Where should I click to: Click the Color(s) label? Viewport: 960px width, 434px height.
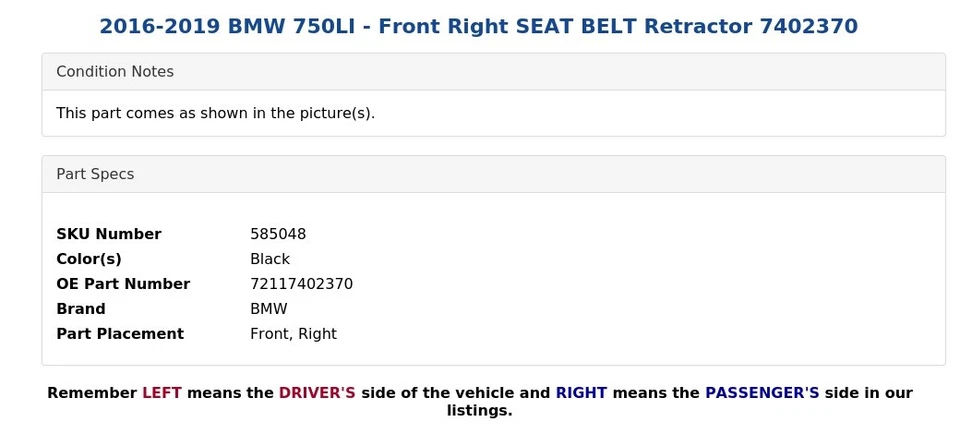tap(89, 259)
